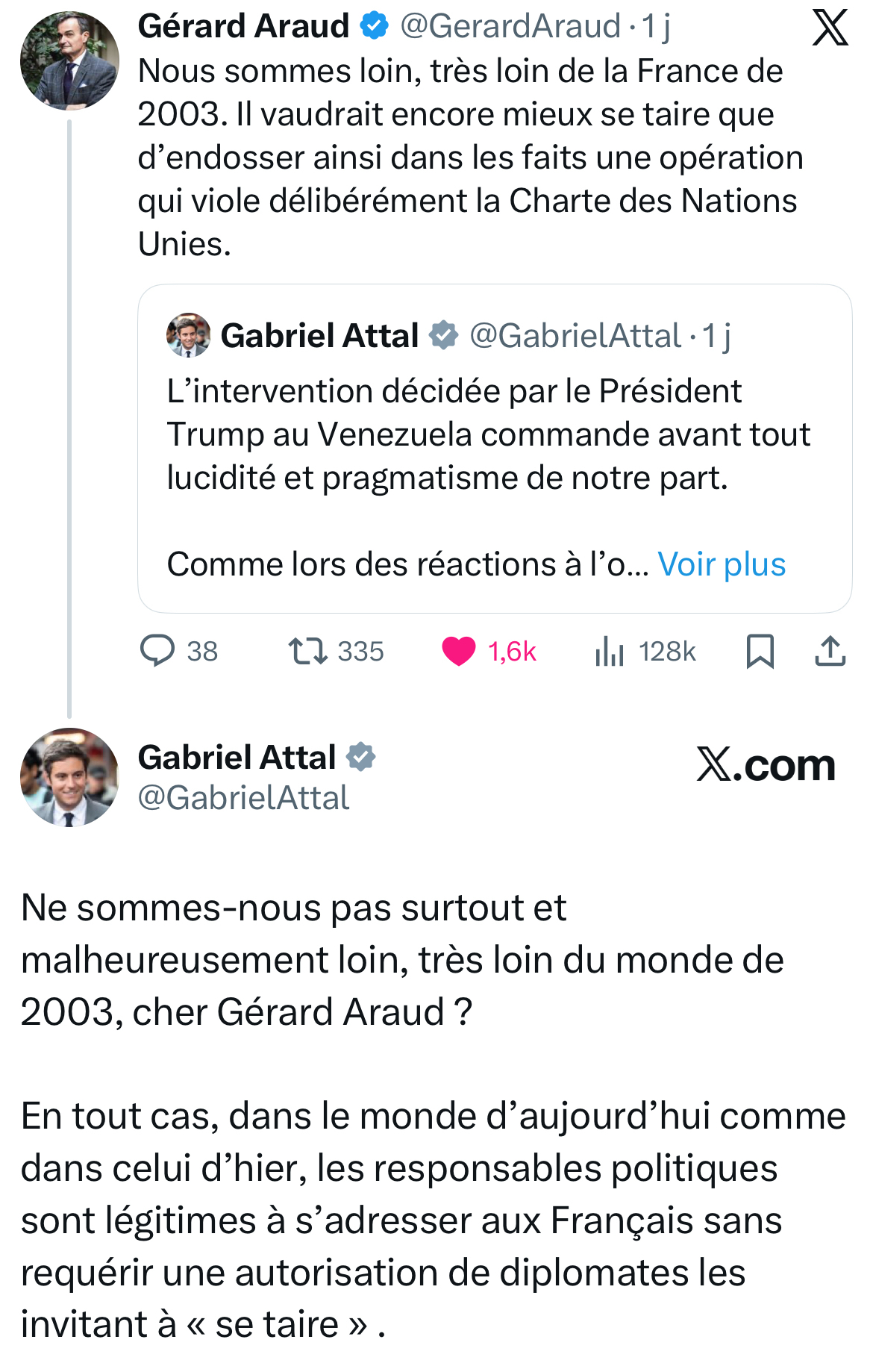Click the share upload icon
The image size is (873, 1372).
click(x=830, y=651)
